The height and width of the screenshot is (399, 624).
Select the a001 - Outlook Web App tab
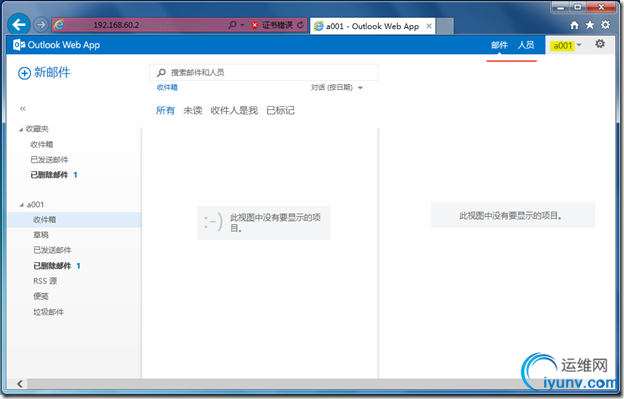pyautogui.click(x=372, y=26)
